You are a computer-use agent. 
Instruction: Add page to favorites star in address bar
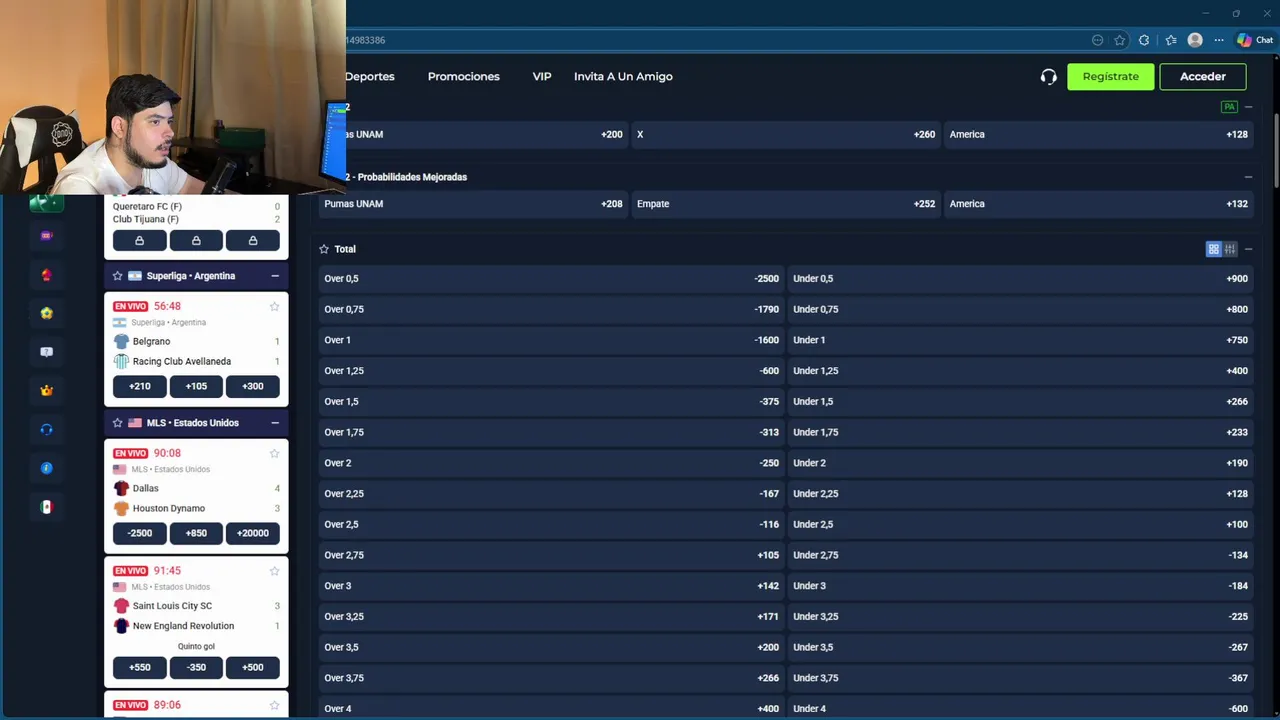(1120, 40)
